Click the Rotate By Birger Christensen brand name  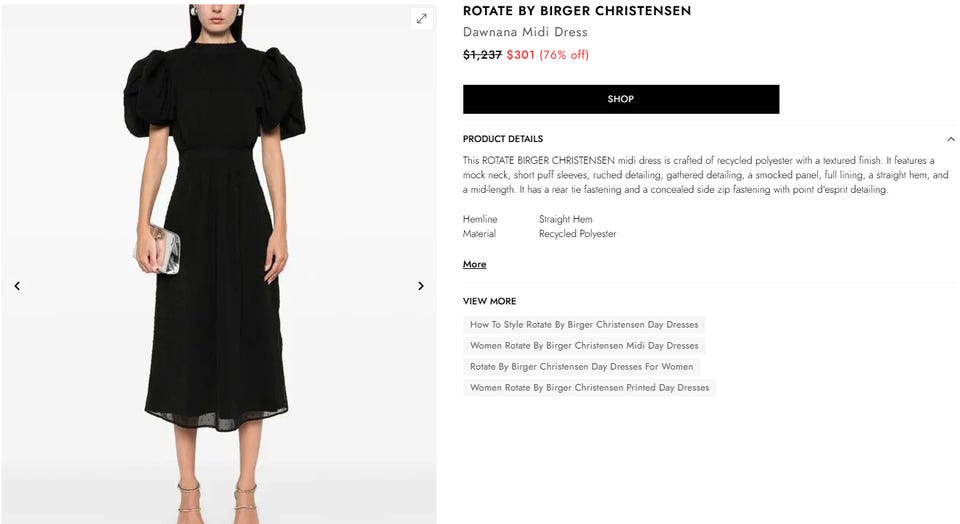pos(577,11)
